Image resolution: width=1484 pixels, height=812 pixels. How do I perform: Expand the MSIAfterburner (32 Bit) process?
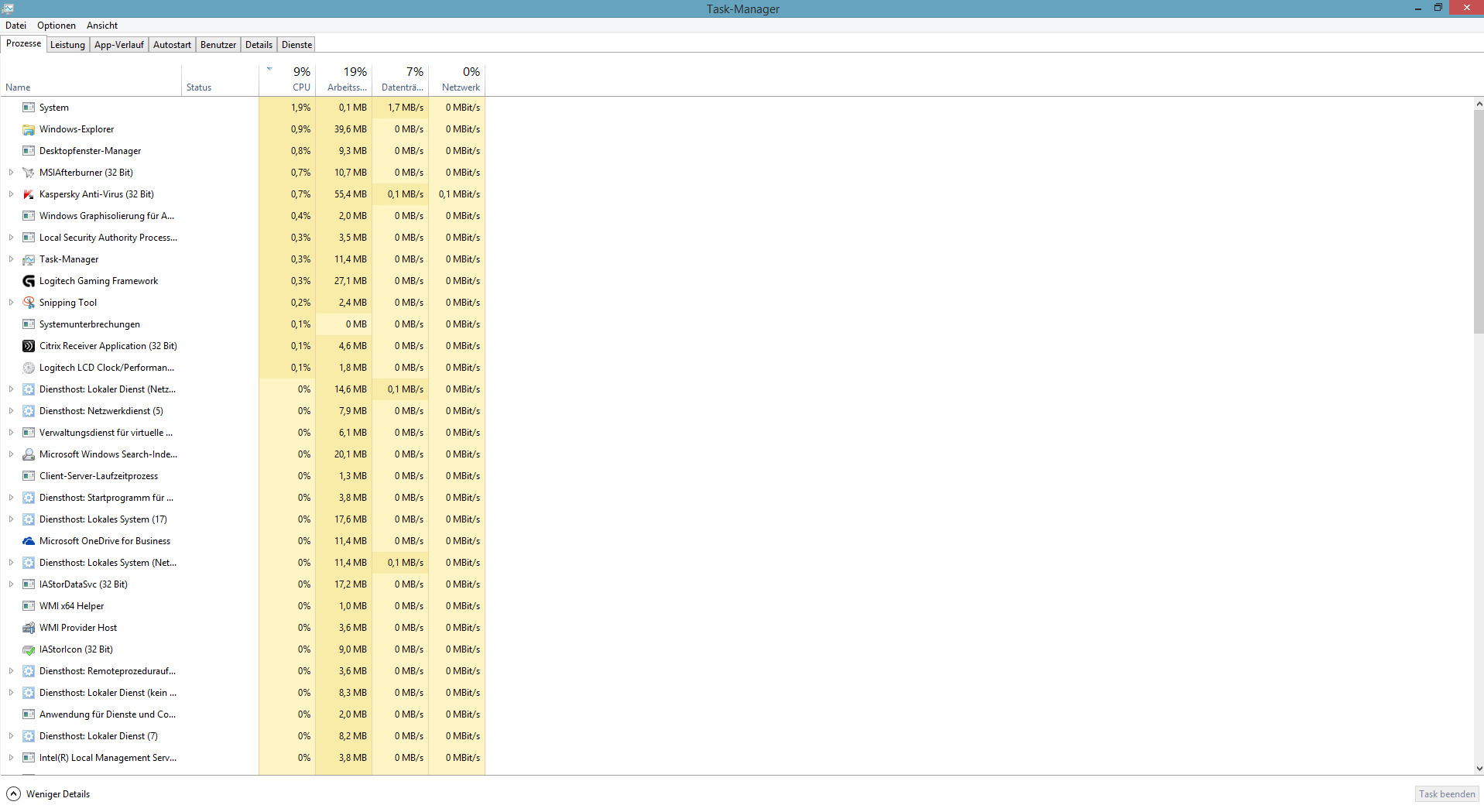point(11,173)
